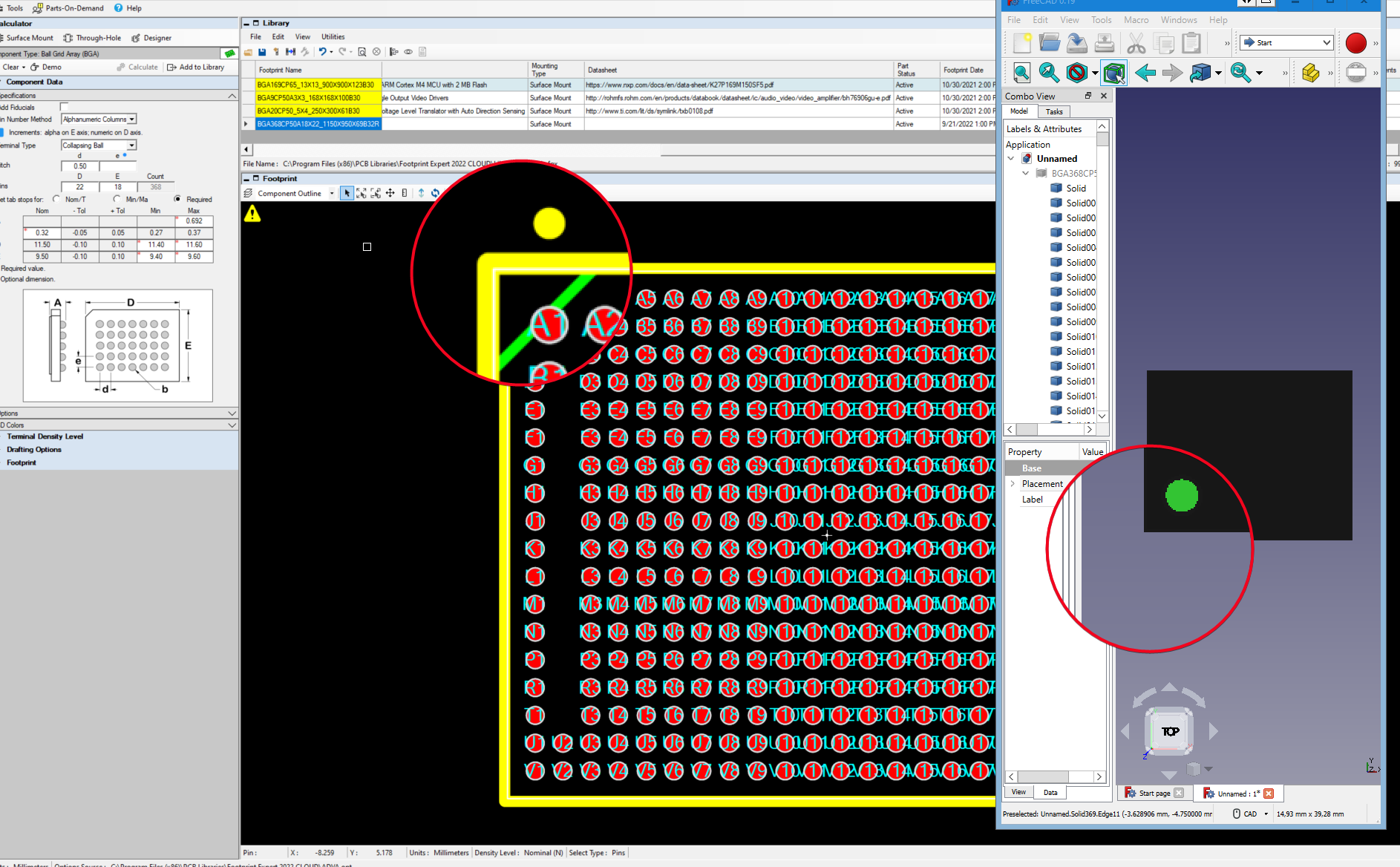Open Terminal Type Collapsing Ball dropdown
This screenshot has width=1400, height=867.
coord(132,145)
